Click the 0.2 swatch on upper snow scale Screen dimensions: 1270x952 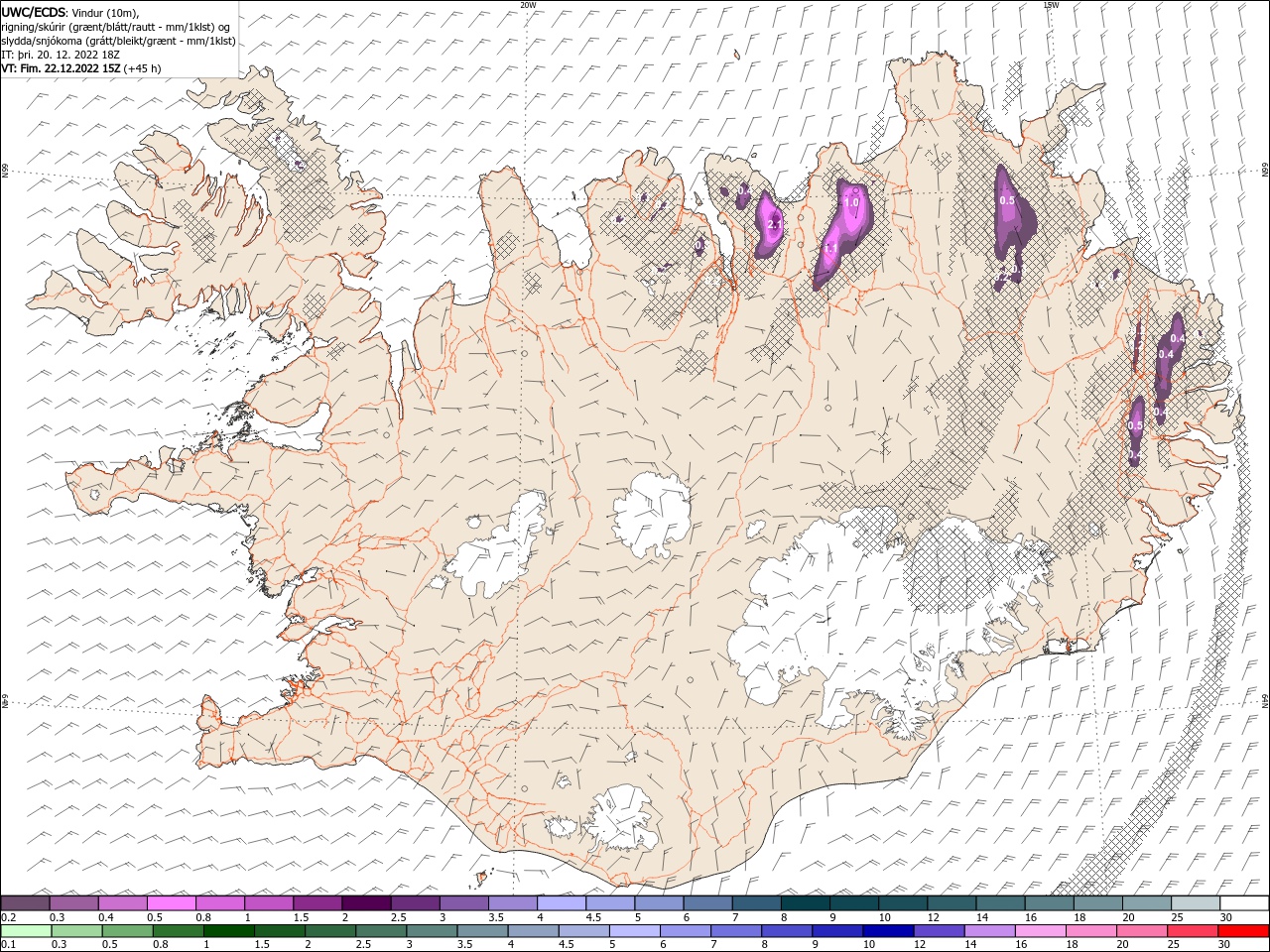click(25, 902)
